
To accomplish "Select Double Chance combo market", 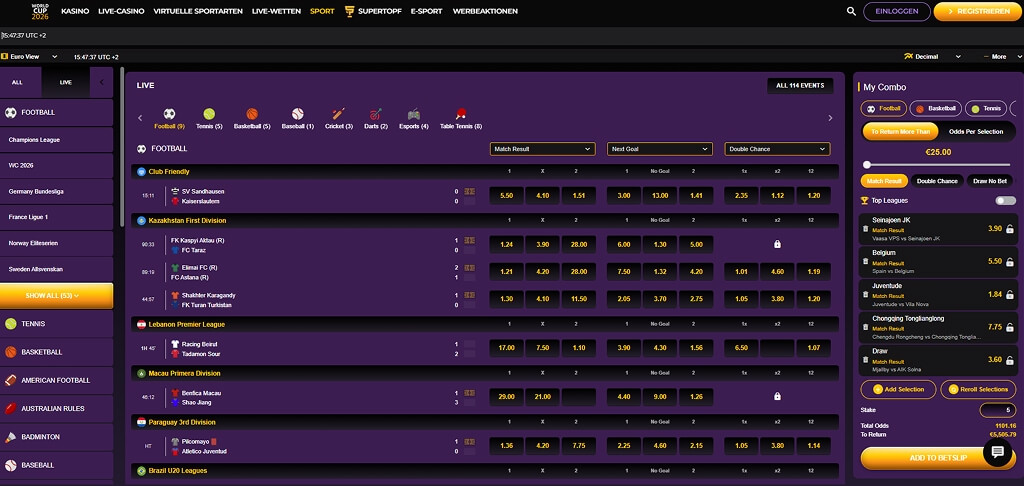I will [x=937, y=181].
